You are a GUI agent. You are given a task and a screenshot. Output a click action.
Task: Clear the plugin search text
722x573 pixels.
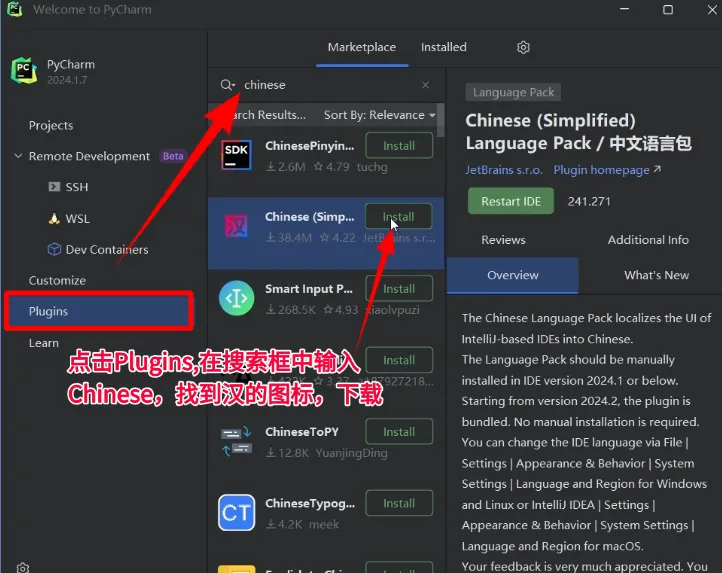click(425, 85)
